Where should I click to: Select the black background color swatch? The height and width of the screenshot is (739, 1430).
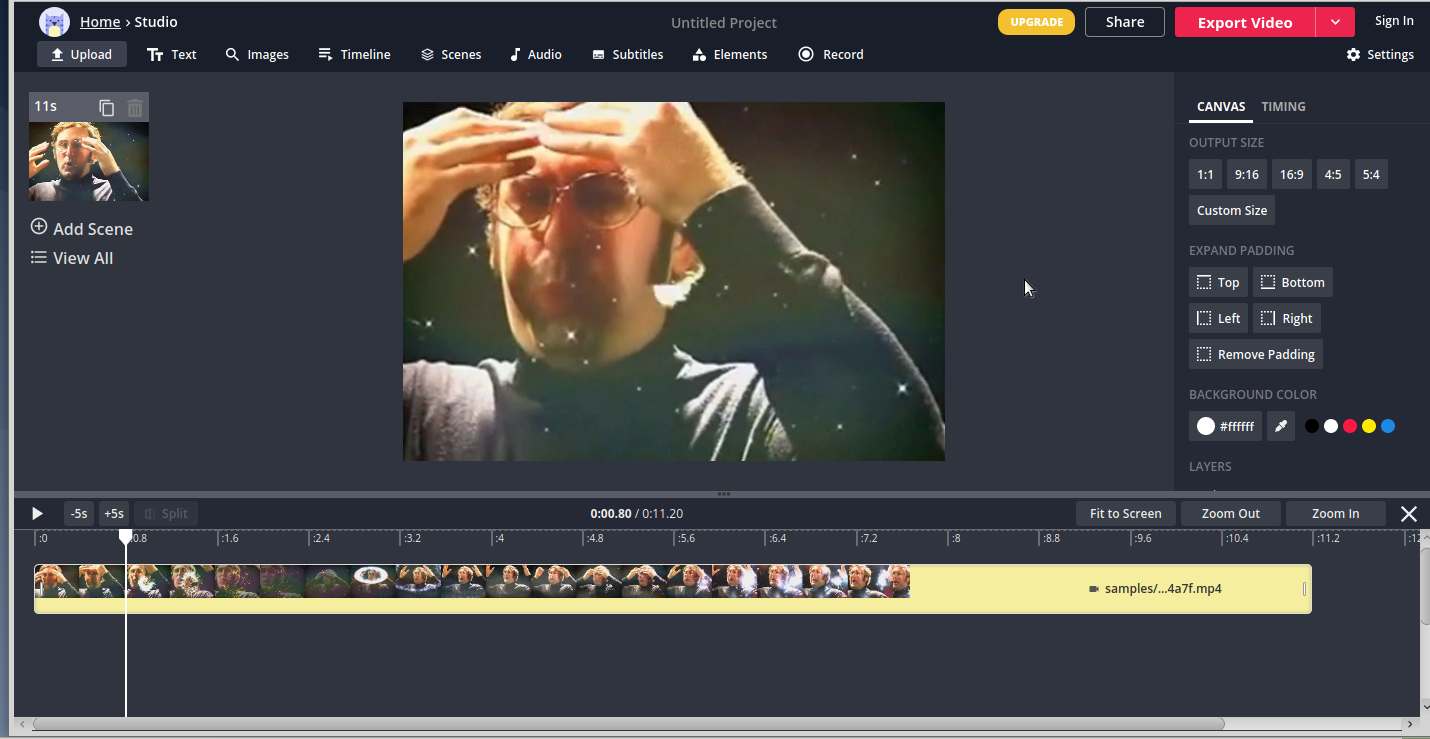tap(1312, 426)
